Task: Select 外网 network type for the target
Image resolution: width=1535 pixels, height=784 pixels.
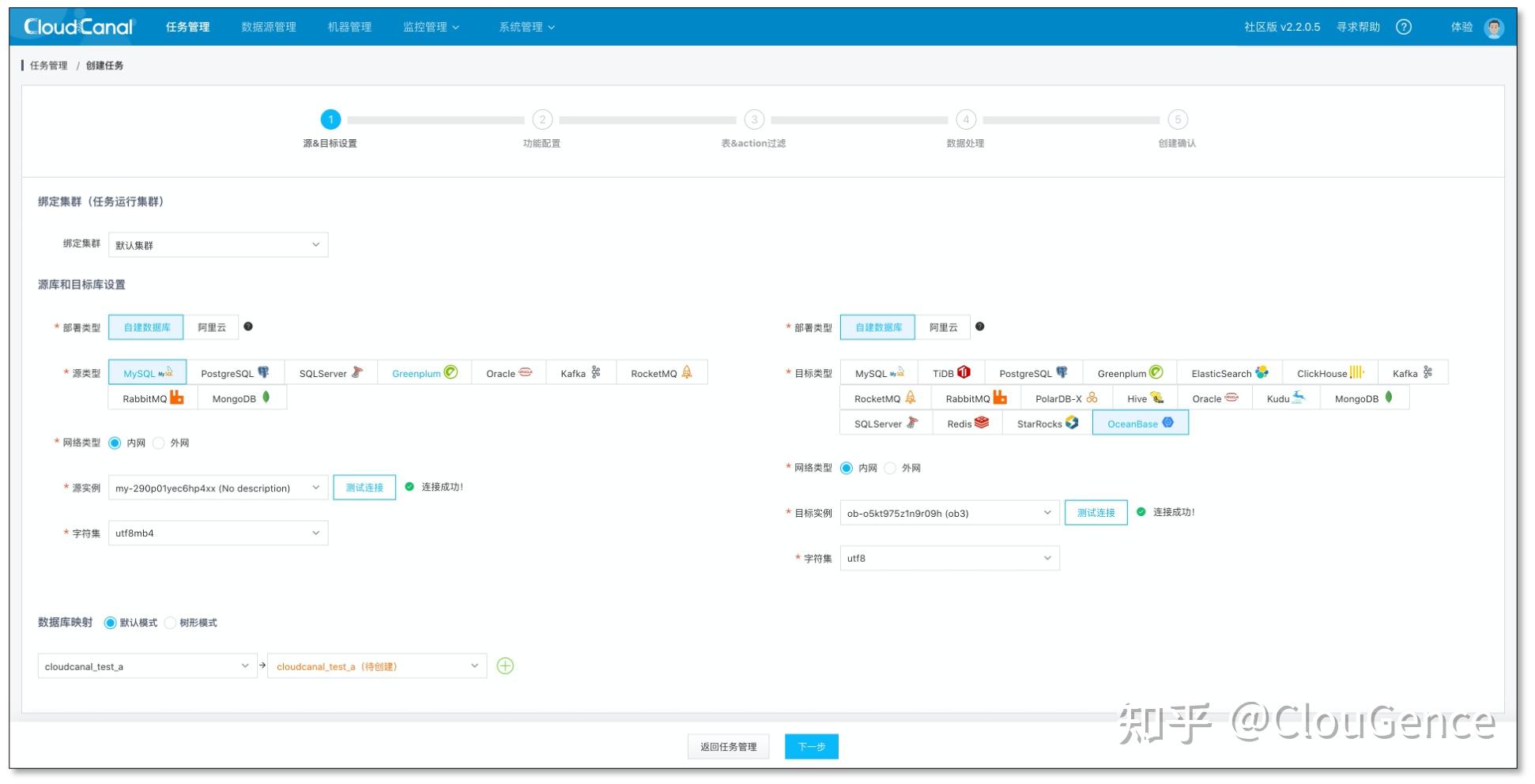Action: coord(891,468)
